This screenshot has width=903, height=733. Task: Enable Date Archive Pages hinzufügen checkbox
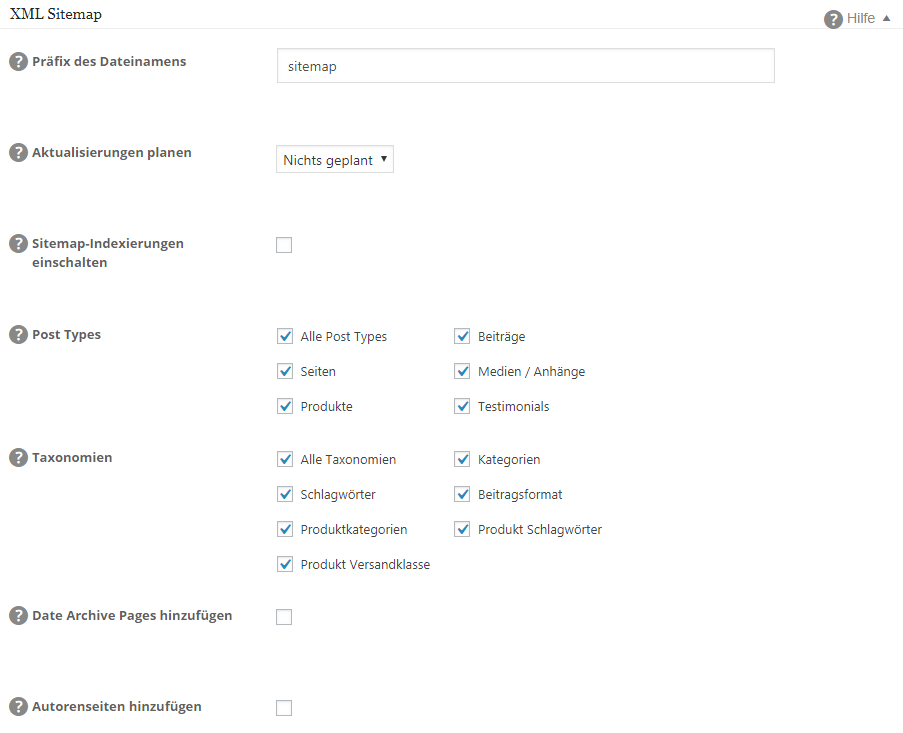tap(284, 617)
